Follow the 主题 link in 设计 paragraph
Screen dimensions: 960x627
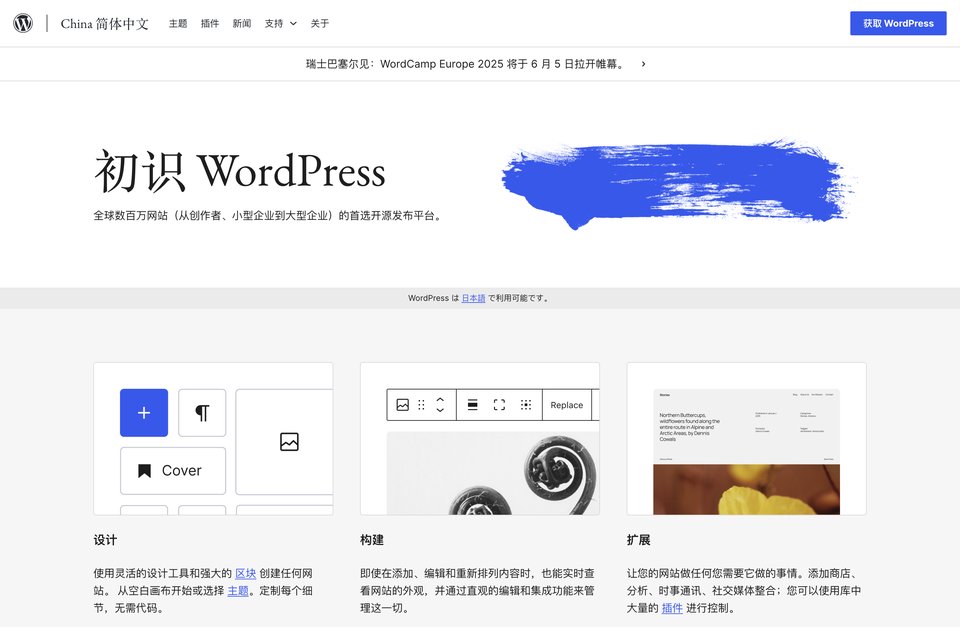pyautogui.click(x=238, y=590)
